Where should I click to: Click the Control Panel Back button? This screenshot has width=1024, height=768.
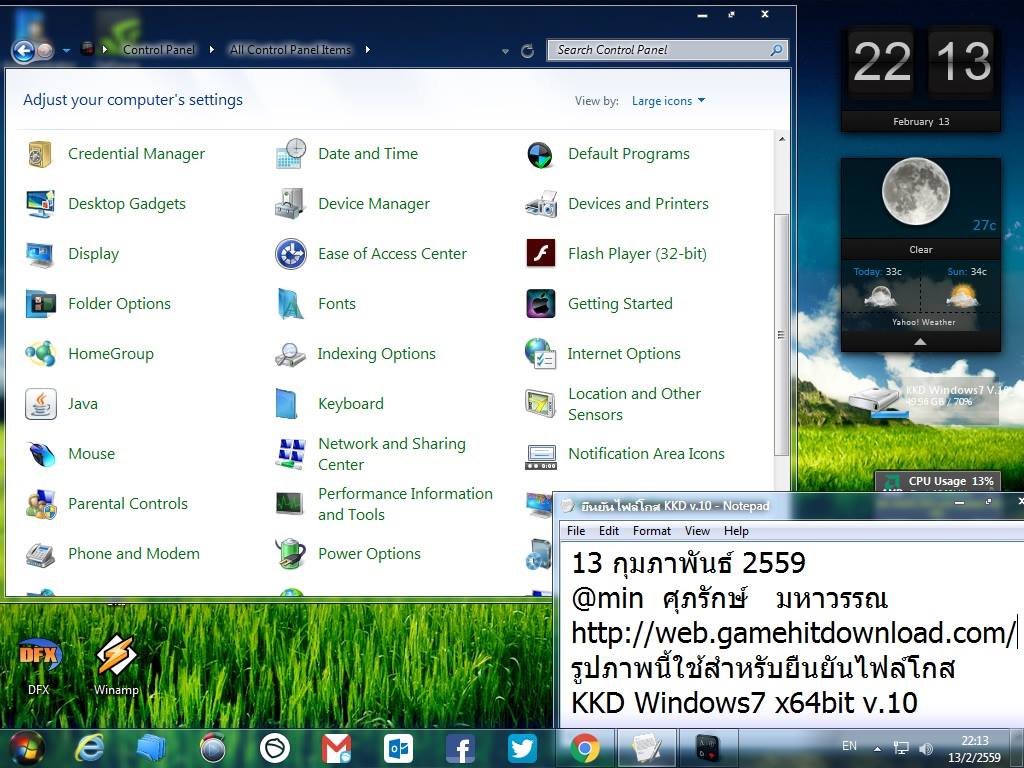point(24,50)
